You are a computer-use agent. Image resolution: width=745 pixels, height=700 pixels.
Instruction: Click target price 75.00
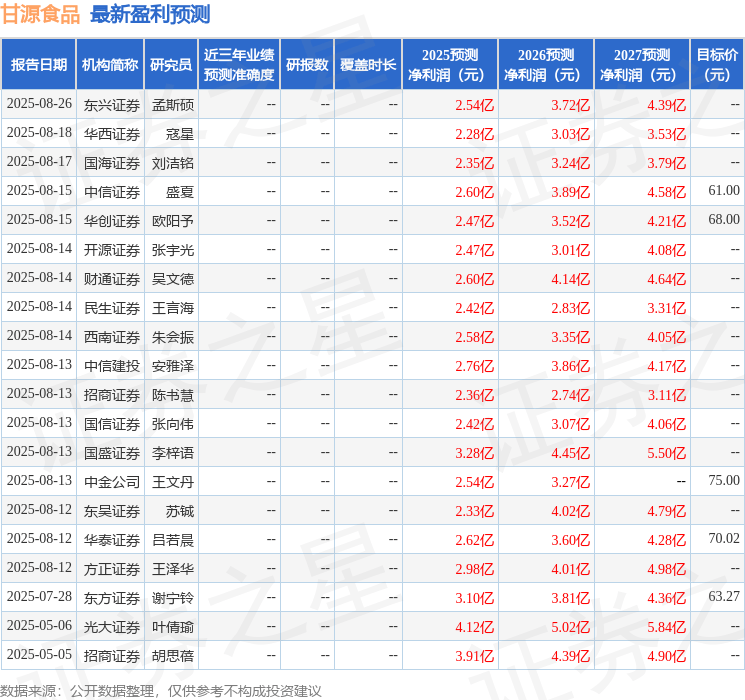pyautogui.click(x=724, y=480)
